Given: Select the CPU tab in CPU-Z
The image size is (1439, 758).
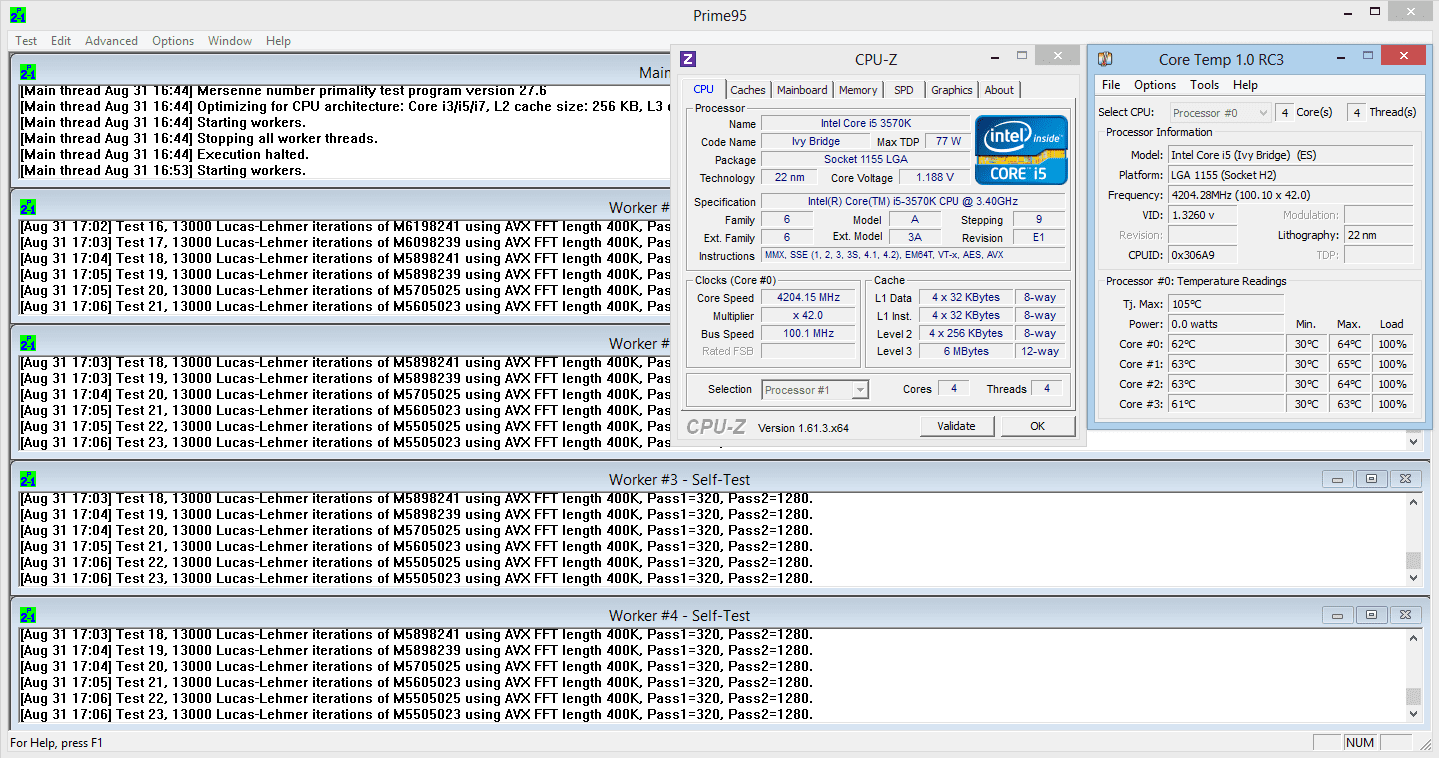Looking at the screenshot, I should 704,89.
